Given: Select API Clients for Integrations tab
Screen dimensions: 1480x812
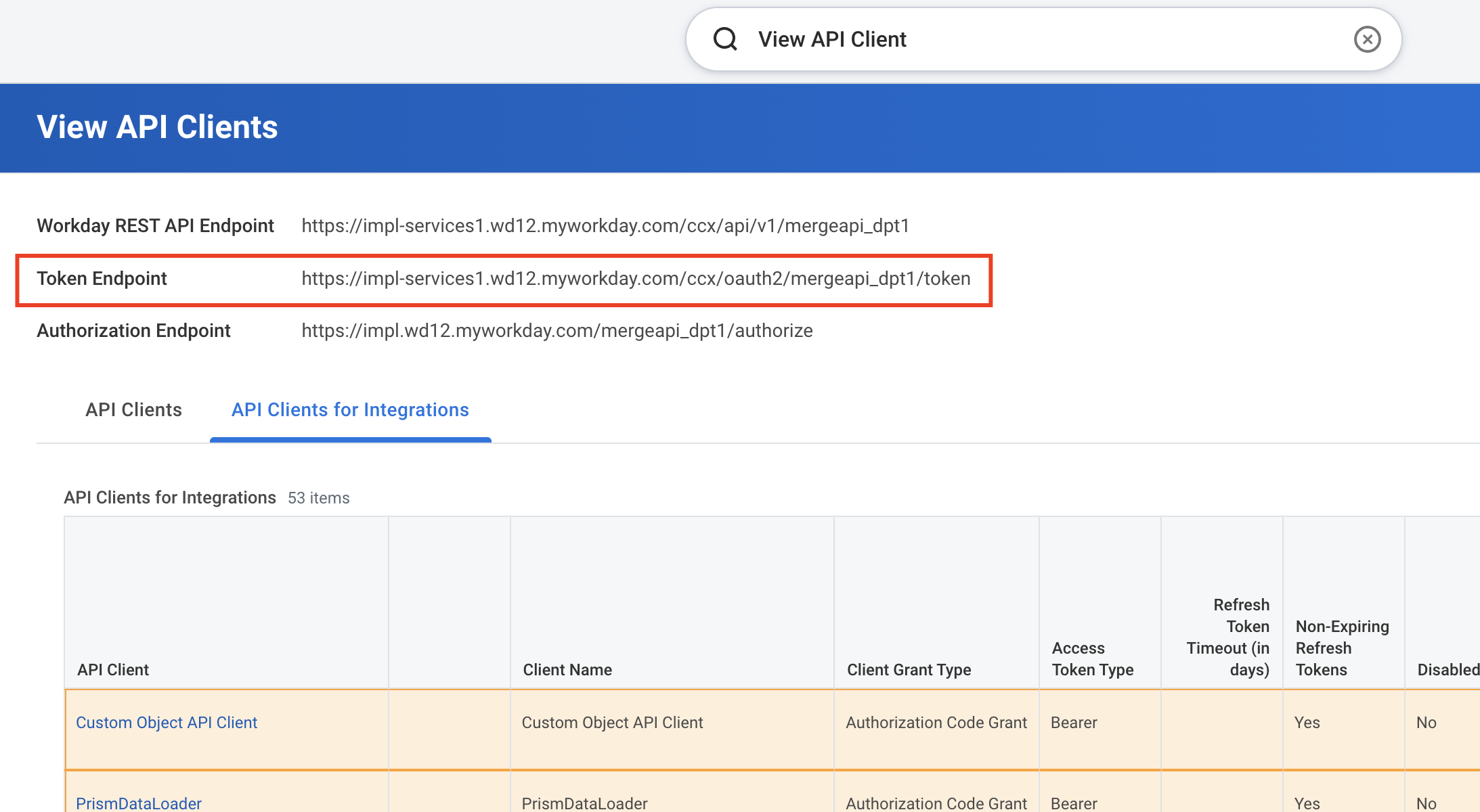Looking at the screenshot, I should 350,409.
